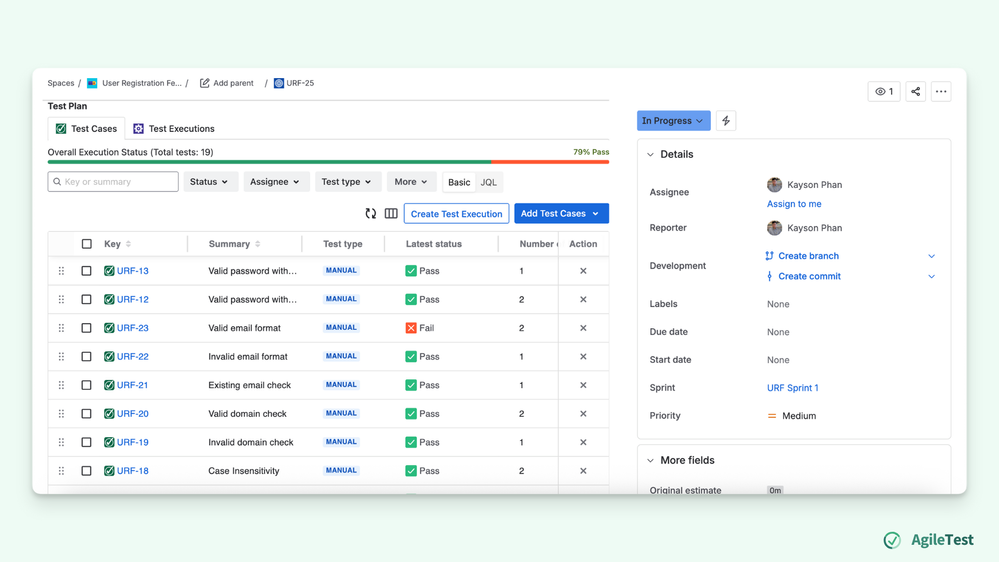The width and height of the screenshot is (999, 562).
Task: Switch to the Test Cases tab
Action: click(86, 129)
